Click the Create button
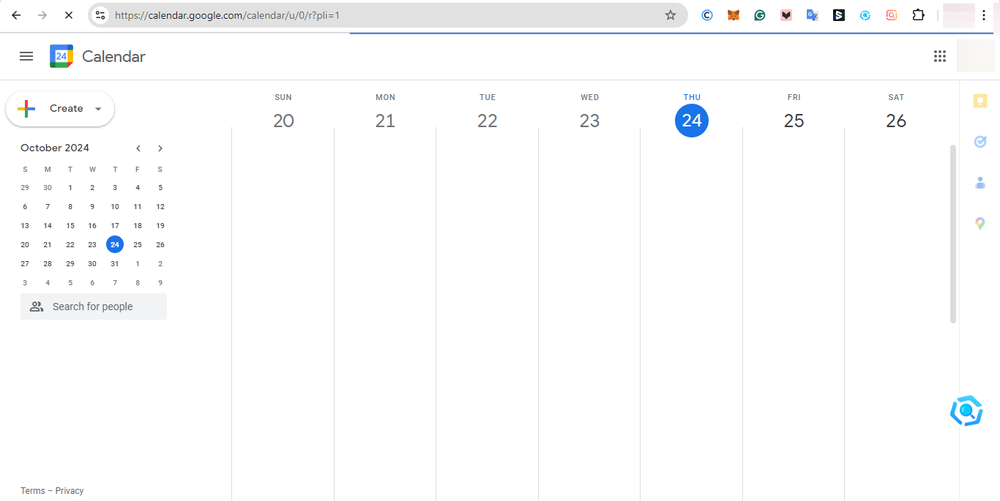This screenshot has width=1000, height=501. pos(60,109)
